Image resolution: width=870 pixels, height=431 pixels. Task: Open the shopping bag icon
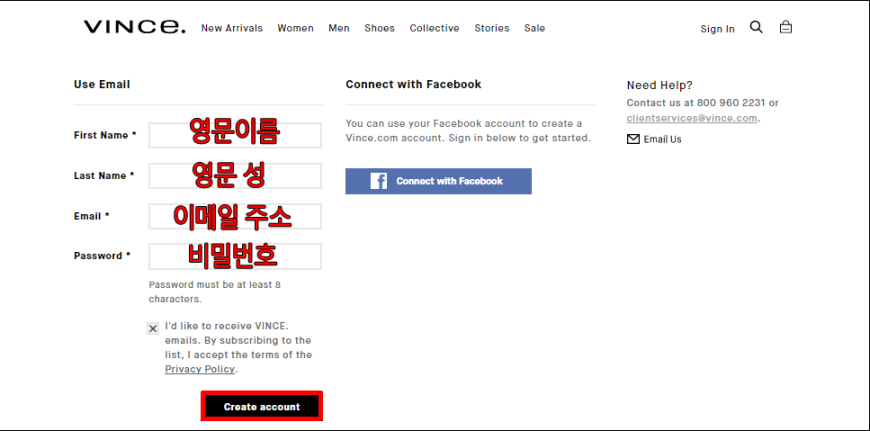[786, 27]
